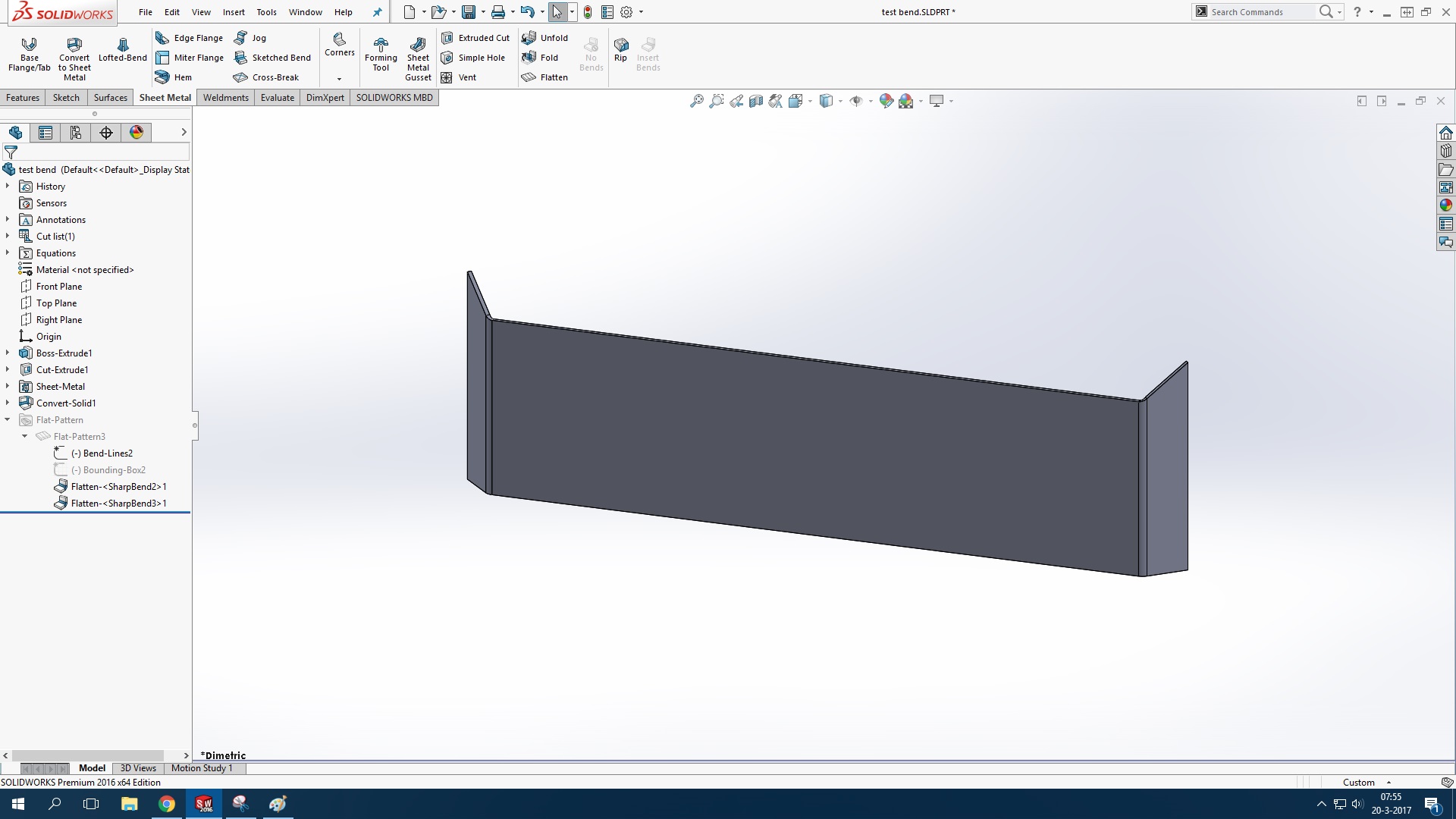Click the Rip tool
Screen dimensions: 1456x819
(x=620, y=49)
